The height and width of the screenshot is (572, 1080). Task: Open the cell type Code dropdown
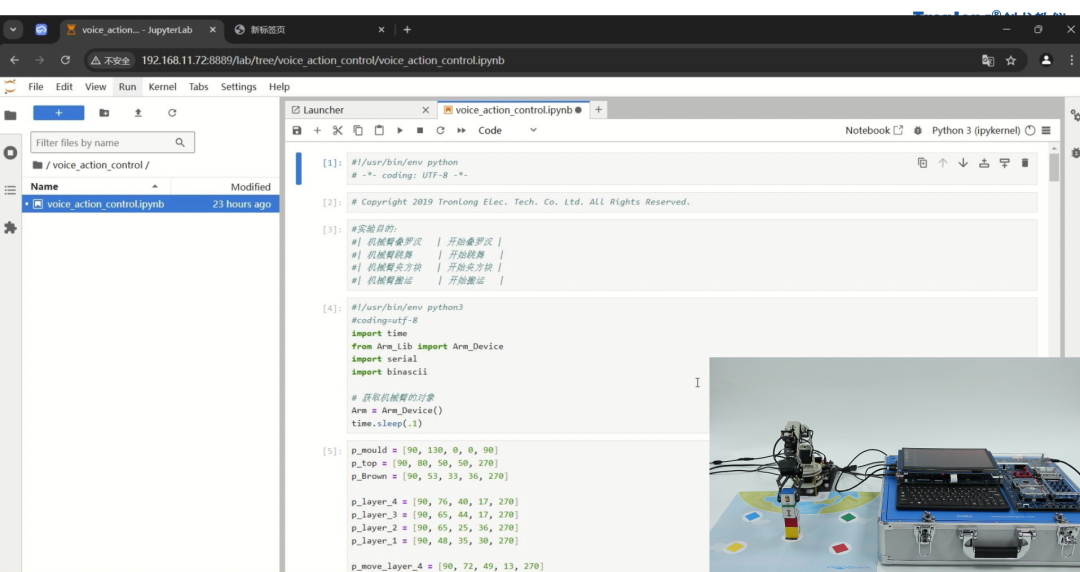507,131
